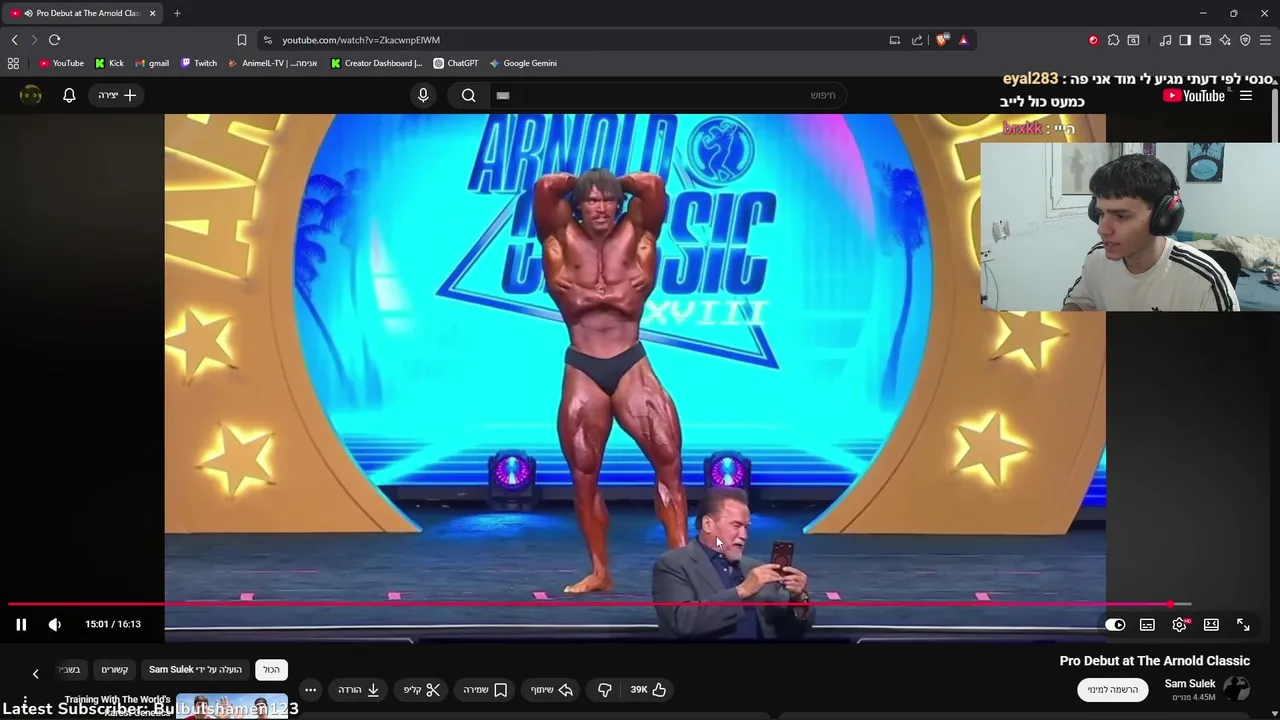Open the gmail bookmark
This screenshot has width=1280, height=720.
tap(152, 63)
